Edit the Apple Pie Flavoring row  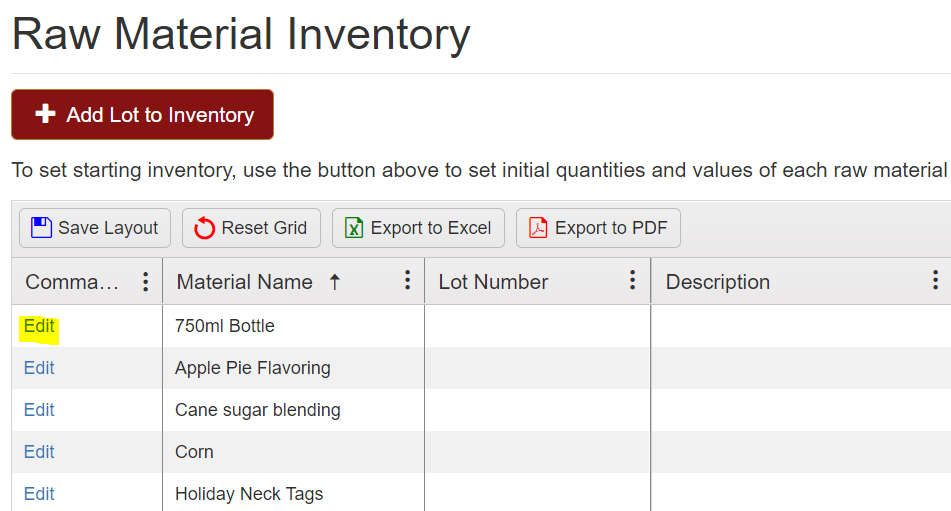click(39, 368)
